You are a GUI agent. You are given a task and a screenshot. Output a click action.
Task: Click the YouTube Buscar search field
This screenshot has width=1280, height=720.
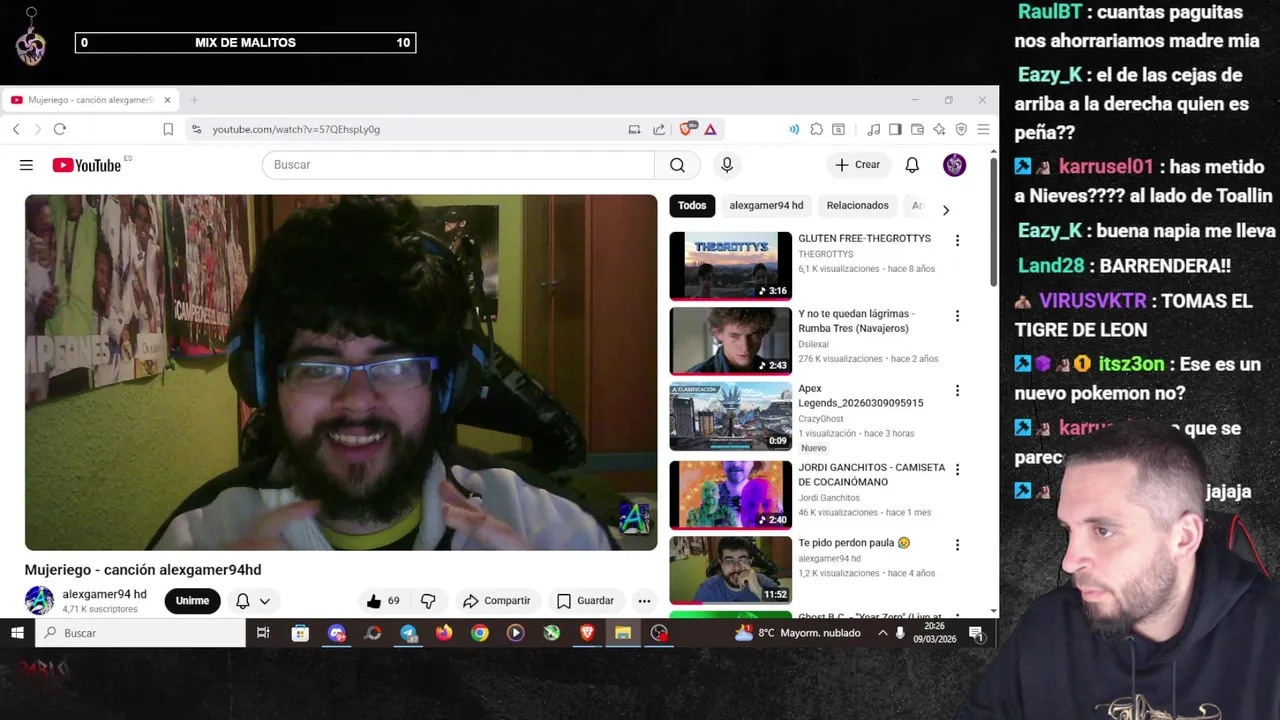[x=458, y=165]
